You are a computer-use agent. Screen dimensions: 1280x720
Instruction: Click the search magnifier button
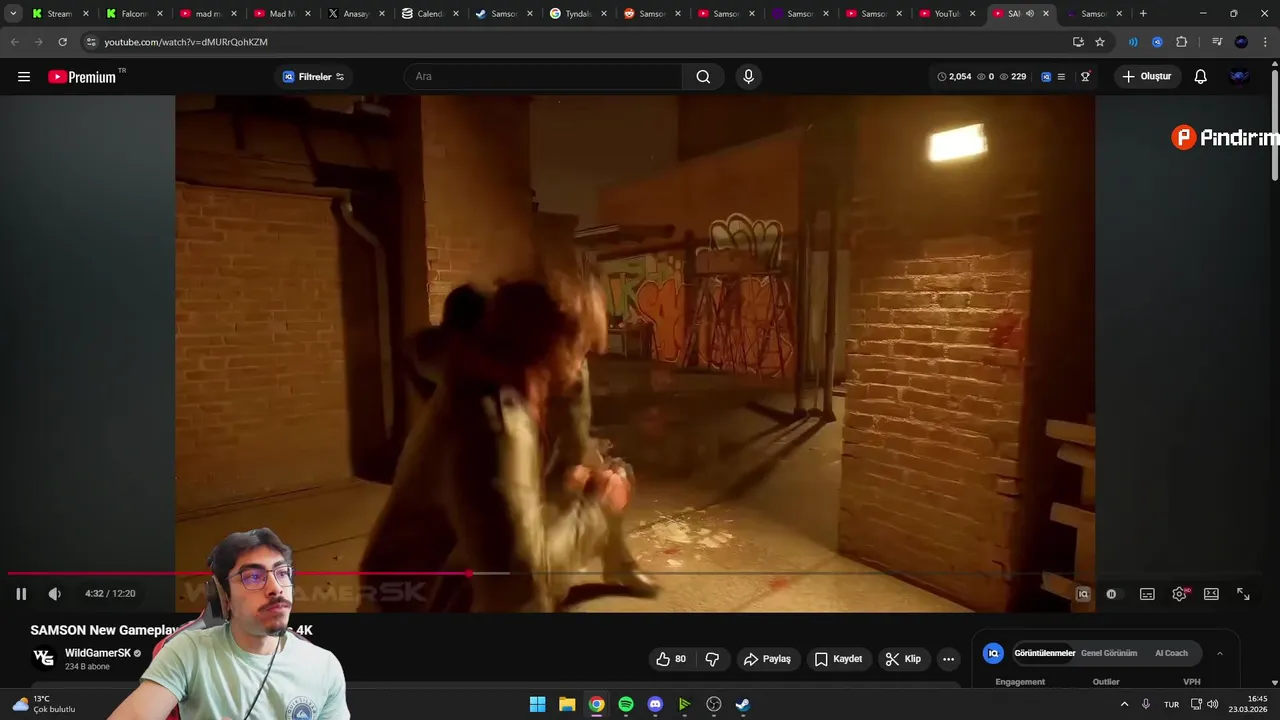point(703,77)
